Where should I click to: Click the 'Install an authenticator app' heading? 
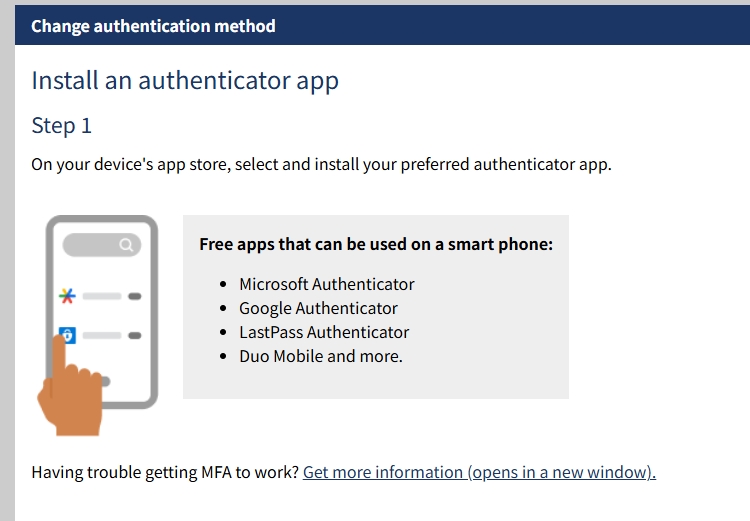point(185,81)
